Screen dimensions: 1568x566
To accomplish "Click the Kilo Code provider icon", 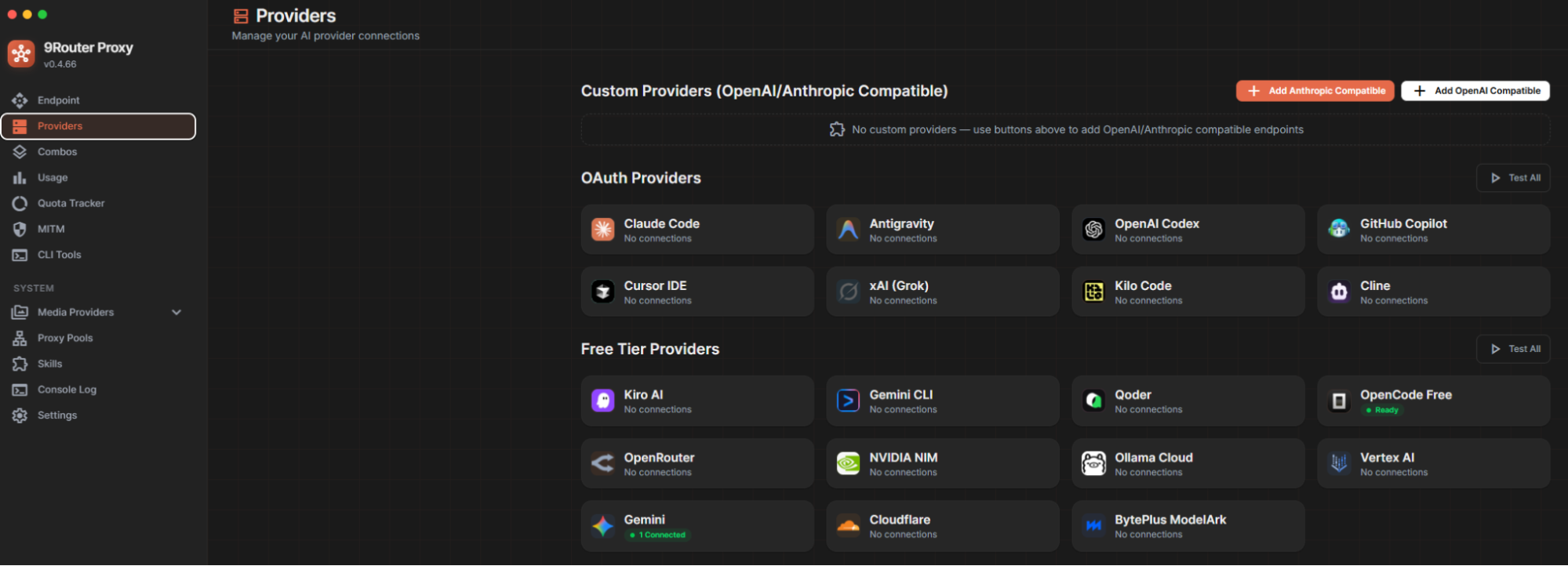I will tap(1093, 292).
